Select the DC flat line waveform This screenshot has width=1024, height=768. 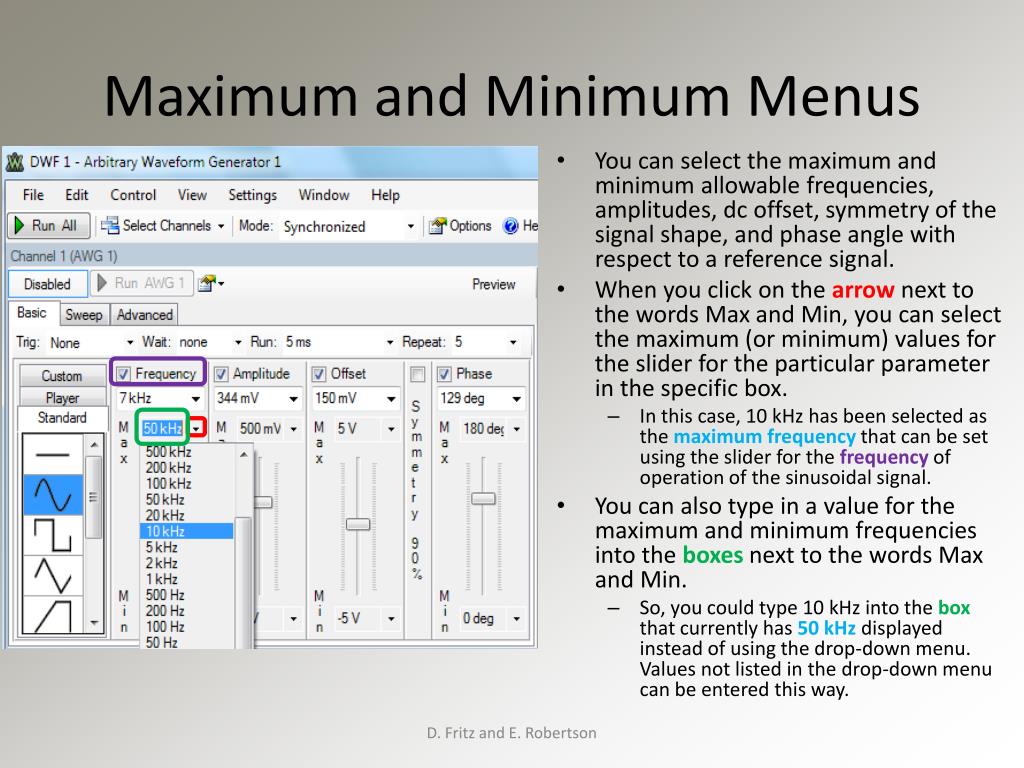[x=53, y=455]
